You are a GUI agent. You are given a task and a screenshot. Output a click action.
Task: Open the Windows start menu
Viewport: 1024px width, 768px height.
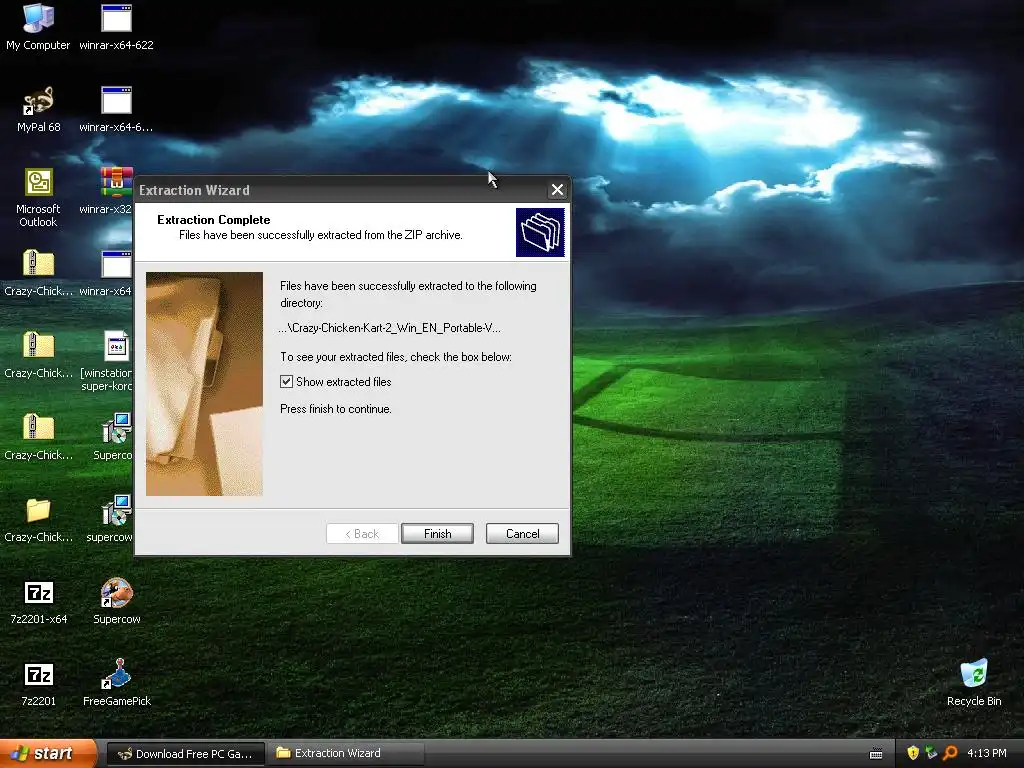pyautogui.click(x=48, y=754)
